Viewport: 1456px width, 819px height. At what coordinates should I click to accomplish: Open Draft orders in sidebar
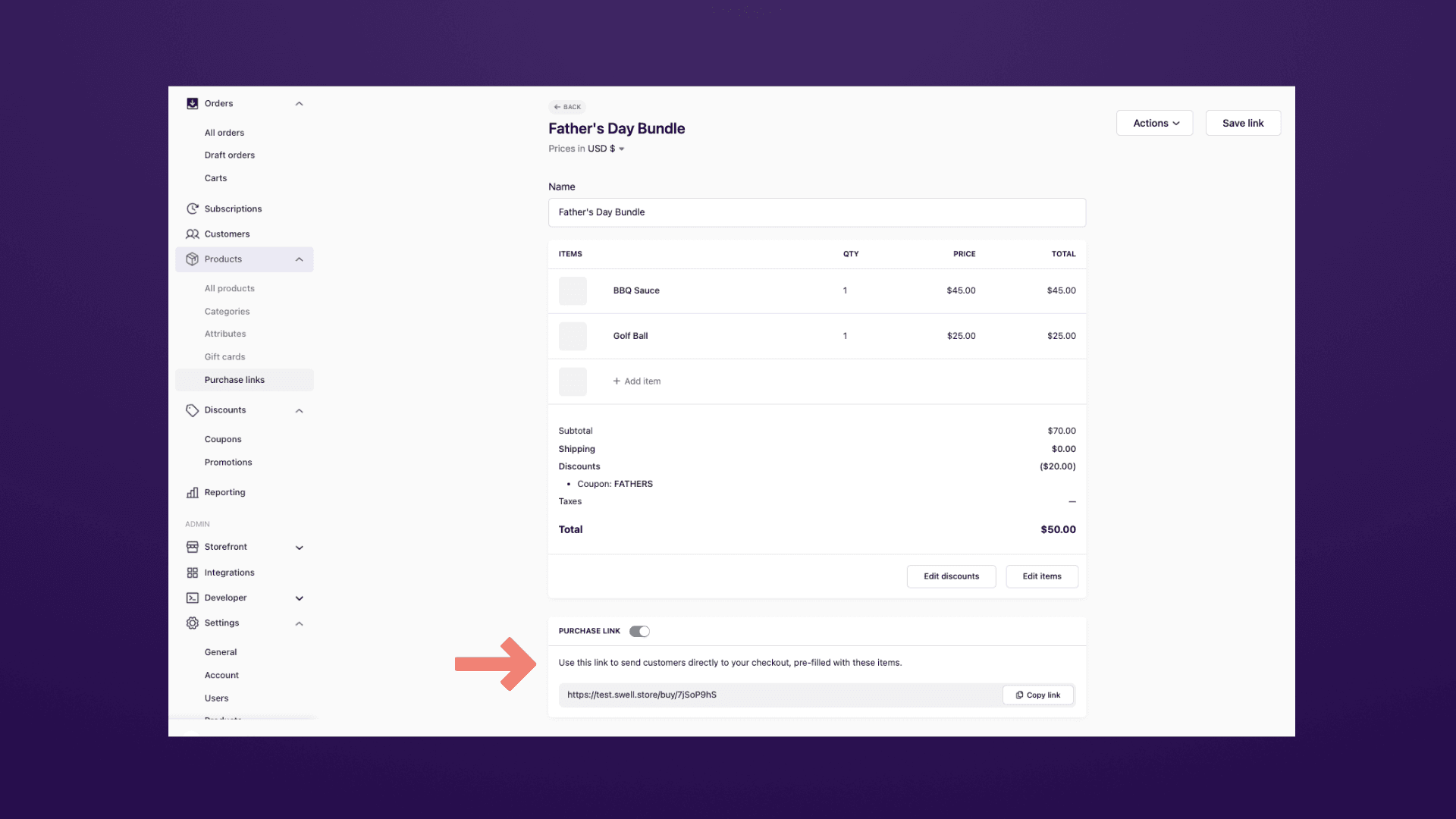tap(230, 155)
